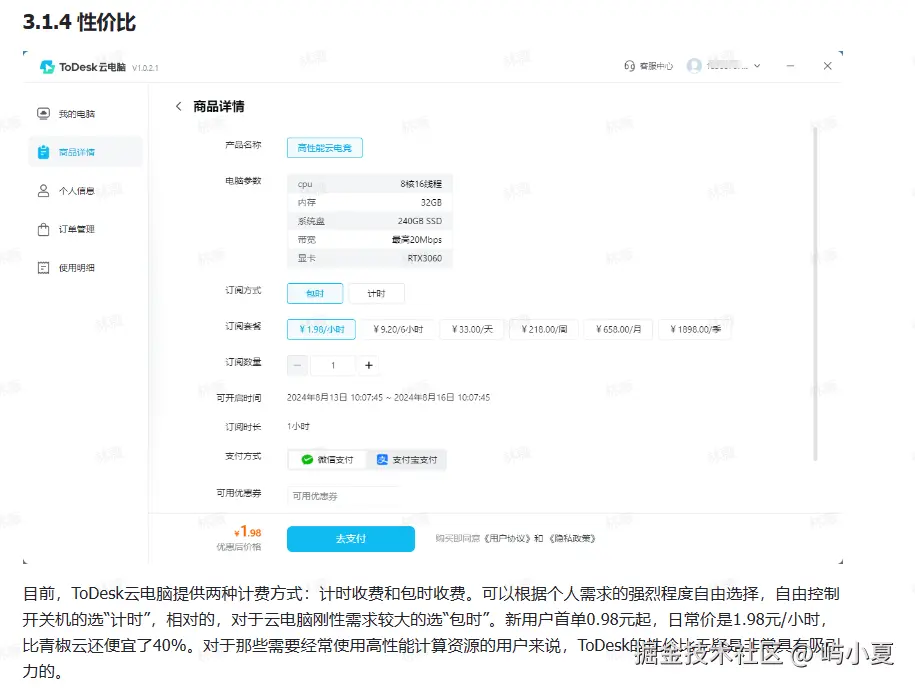The width and height of the screenshot is (915, 688).
Task: Go back using the arrow beside 商品详情
Action: (x=176, y=106)
